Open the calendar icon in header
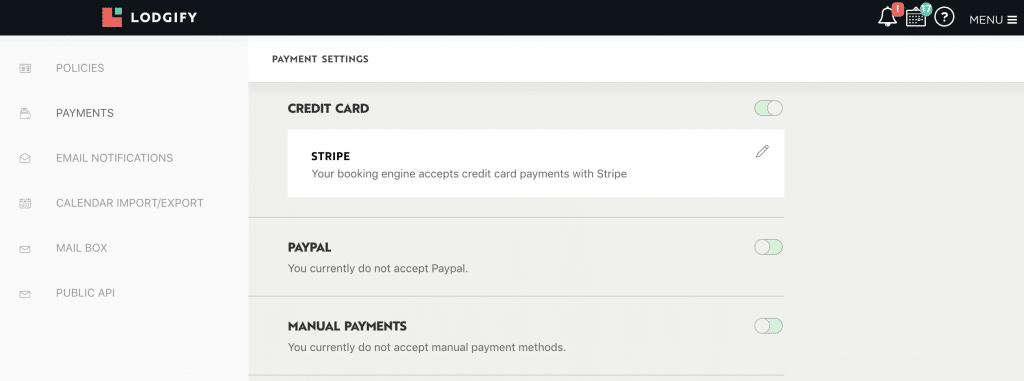 pyautogui.click(x=916, y=18)
